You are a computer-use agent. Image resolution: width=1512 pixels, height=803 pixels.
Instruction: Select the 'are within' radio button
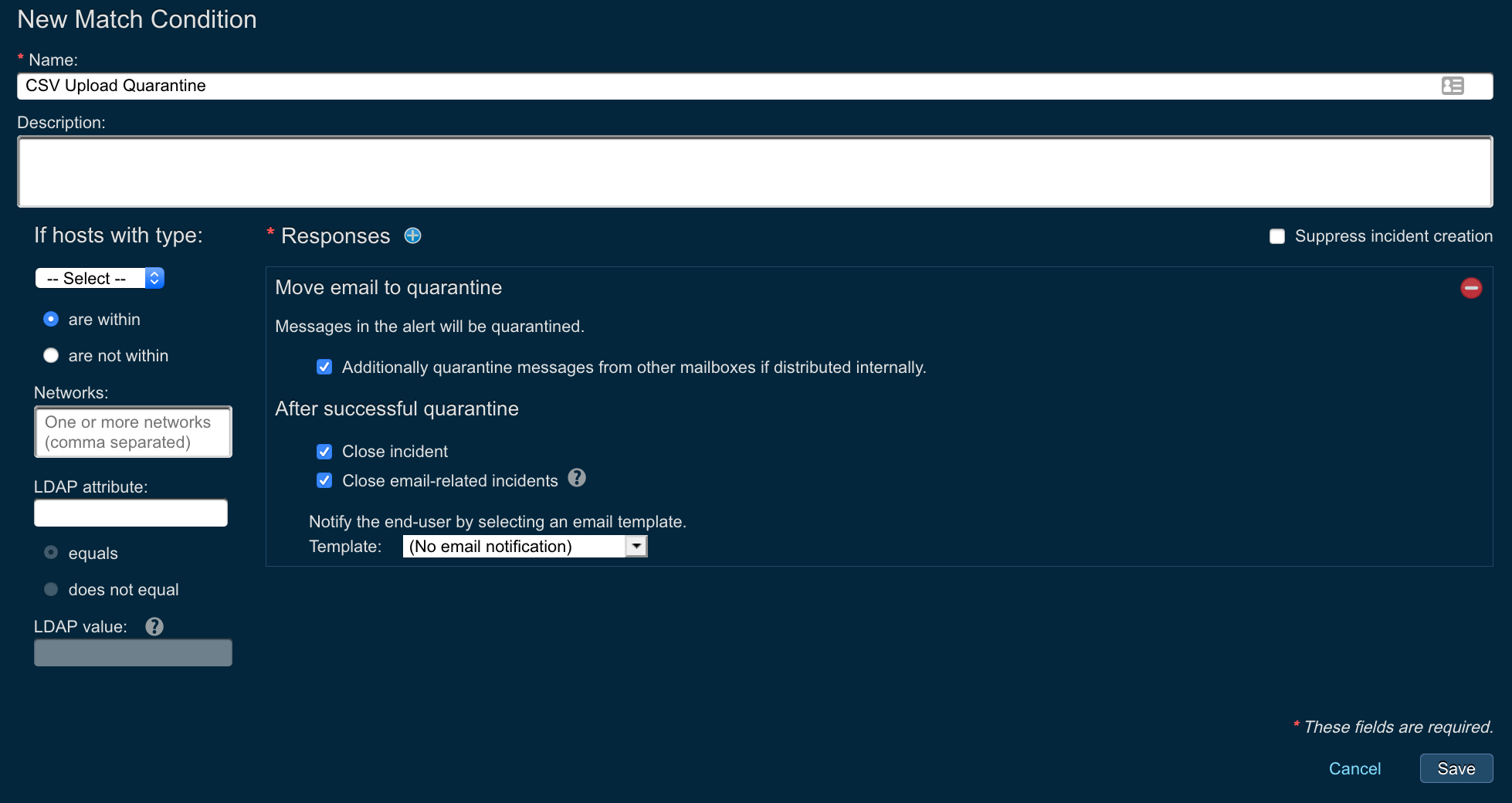(51, 319)
